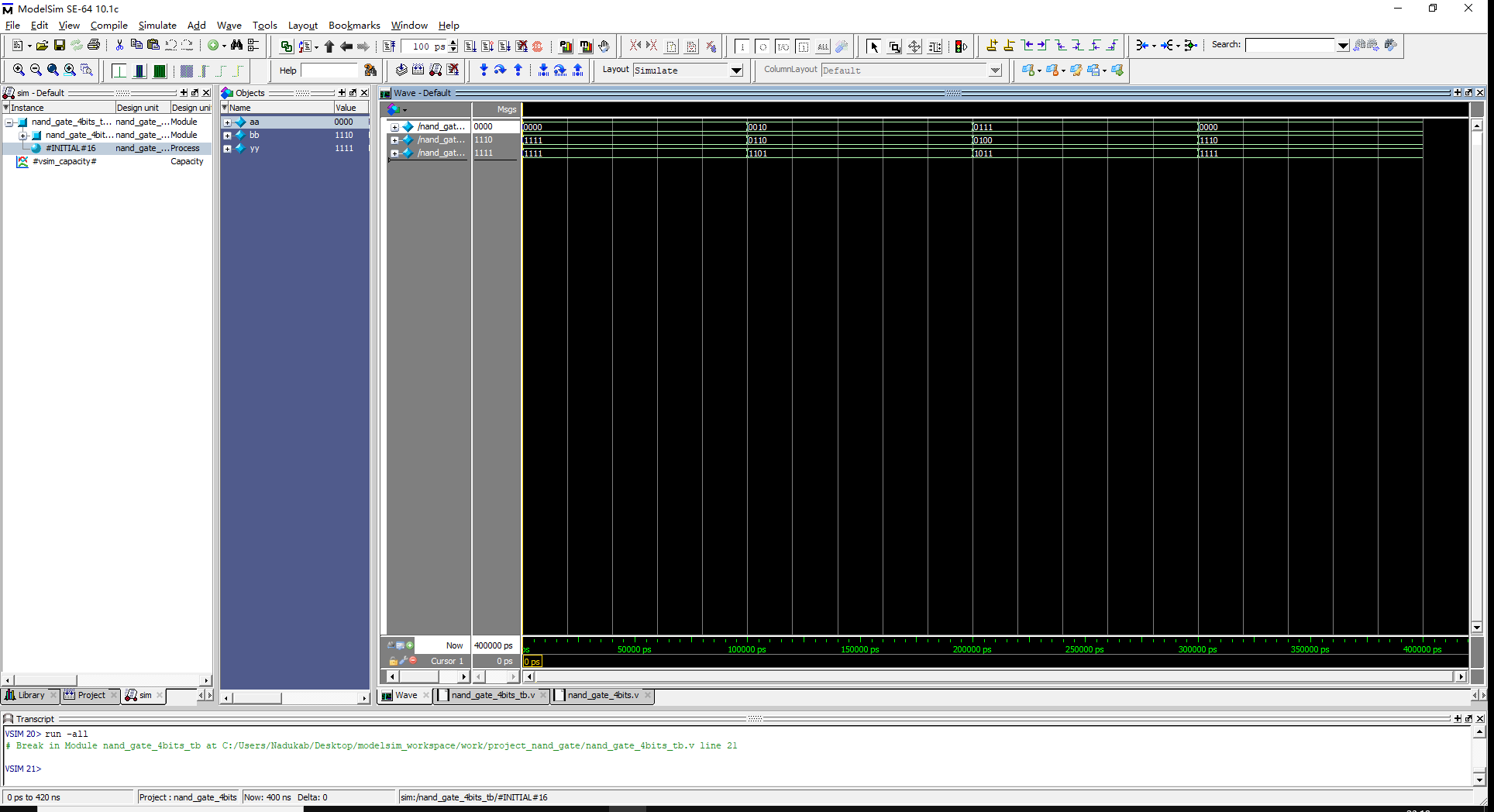
Task: Select the cursor Select Mode arrow tool
Action: 874,46
